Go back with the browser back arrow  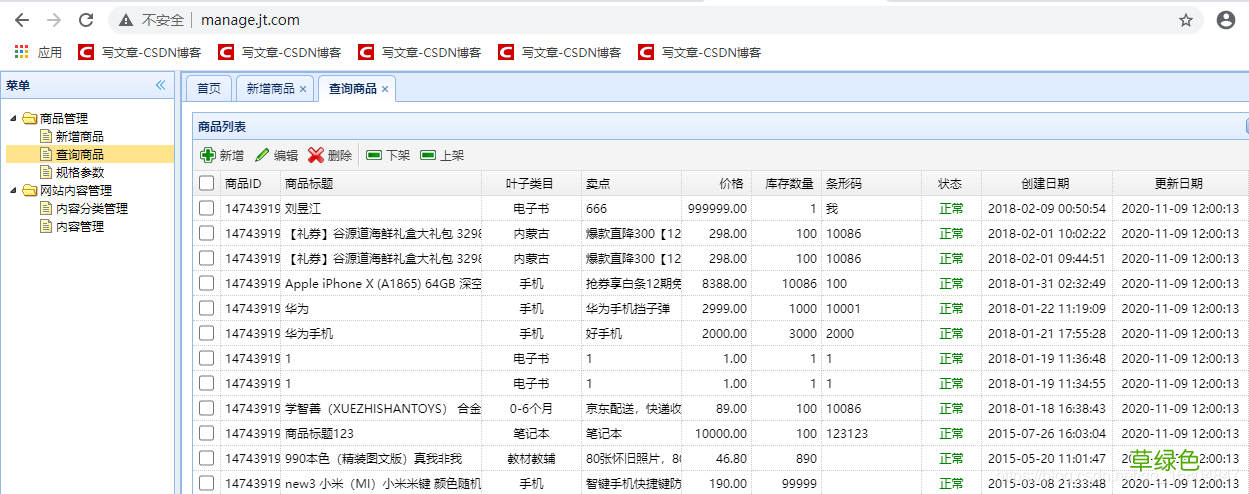(x=22, y=20)
